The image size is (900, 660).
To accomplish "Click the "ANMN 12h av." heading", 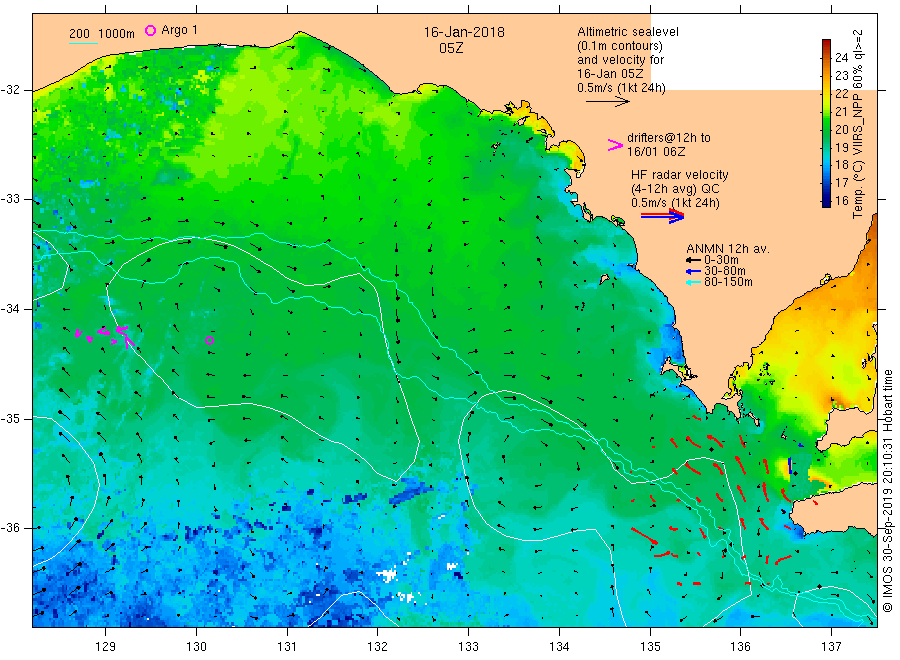I will pyautogui.click(x=728, y=249).
